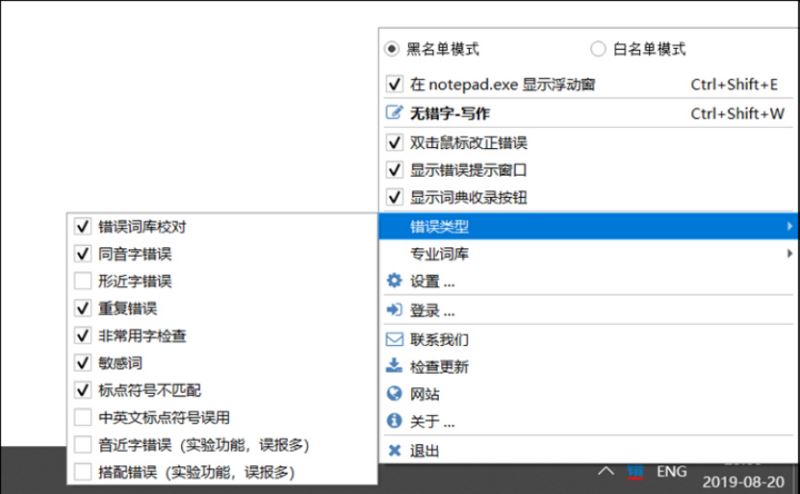
Task: Enable 中英文标点符号误用 checkbox
Action: click(x=83, y=417)
